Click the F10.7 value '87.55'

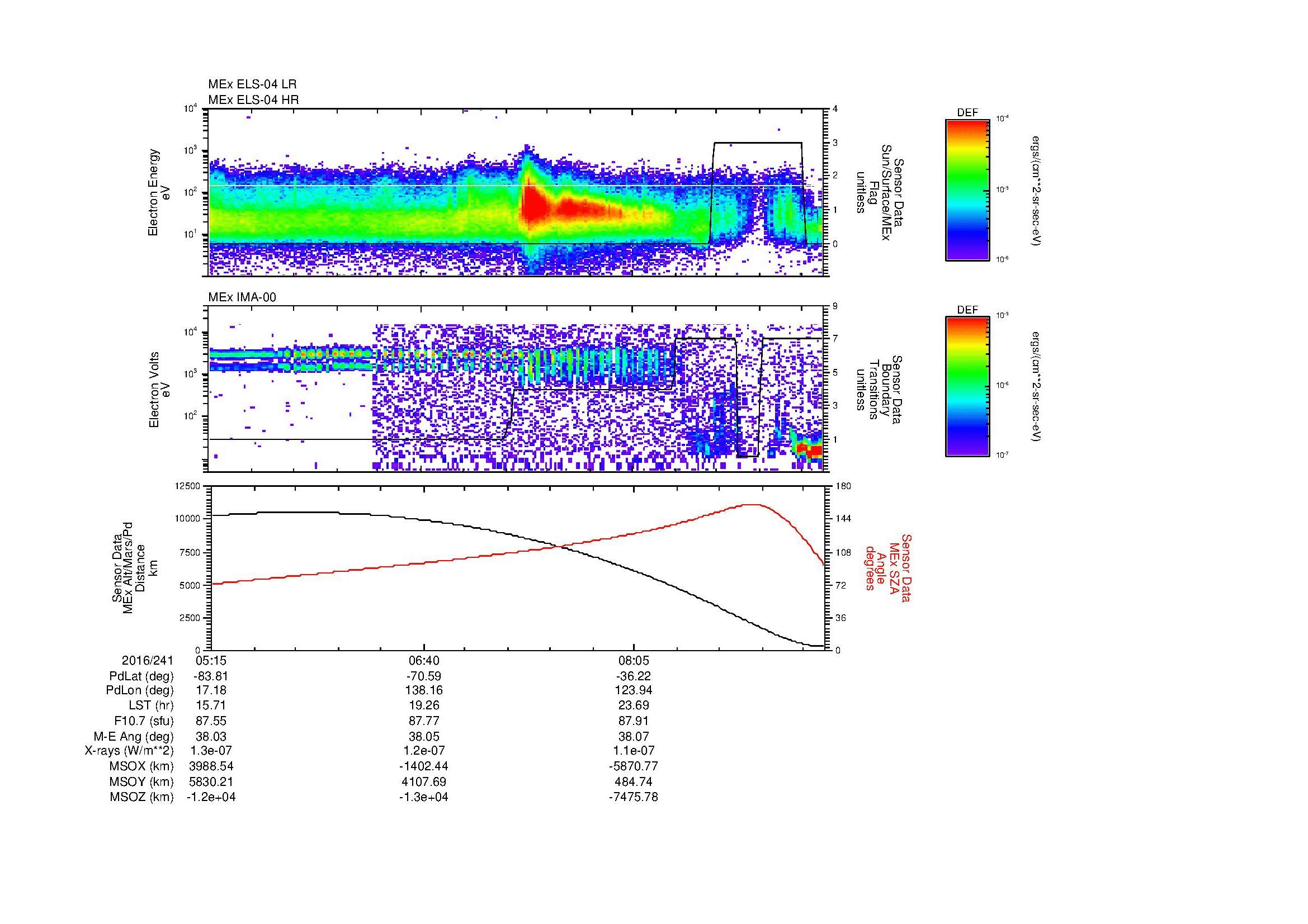211,721
